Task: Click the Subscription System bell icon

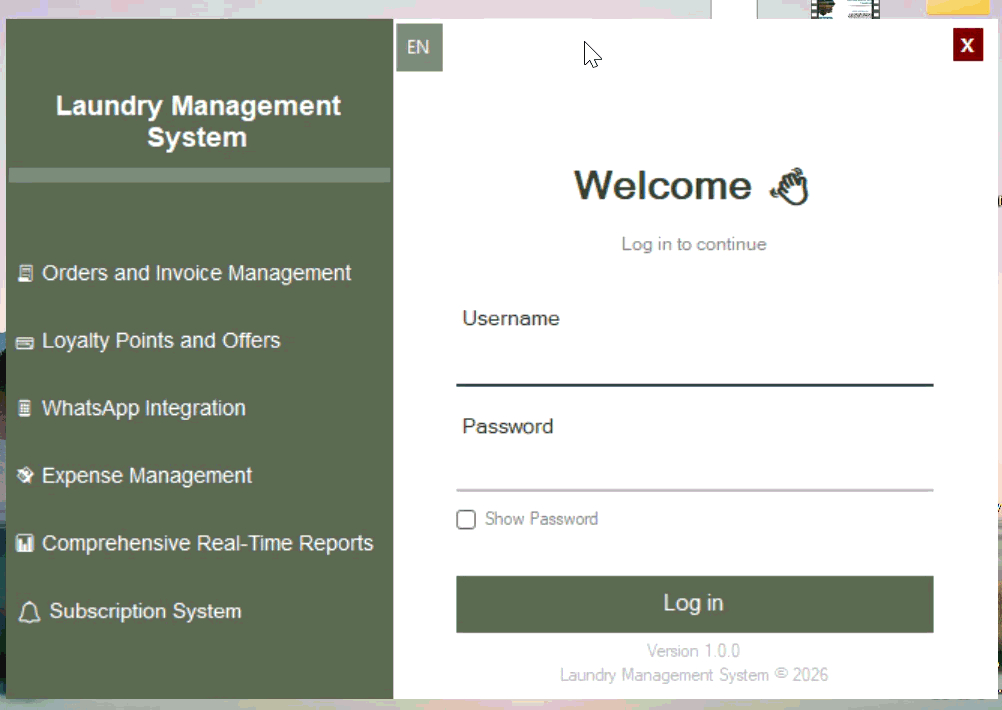Action: pos(29,612)
